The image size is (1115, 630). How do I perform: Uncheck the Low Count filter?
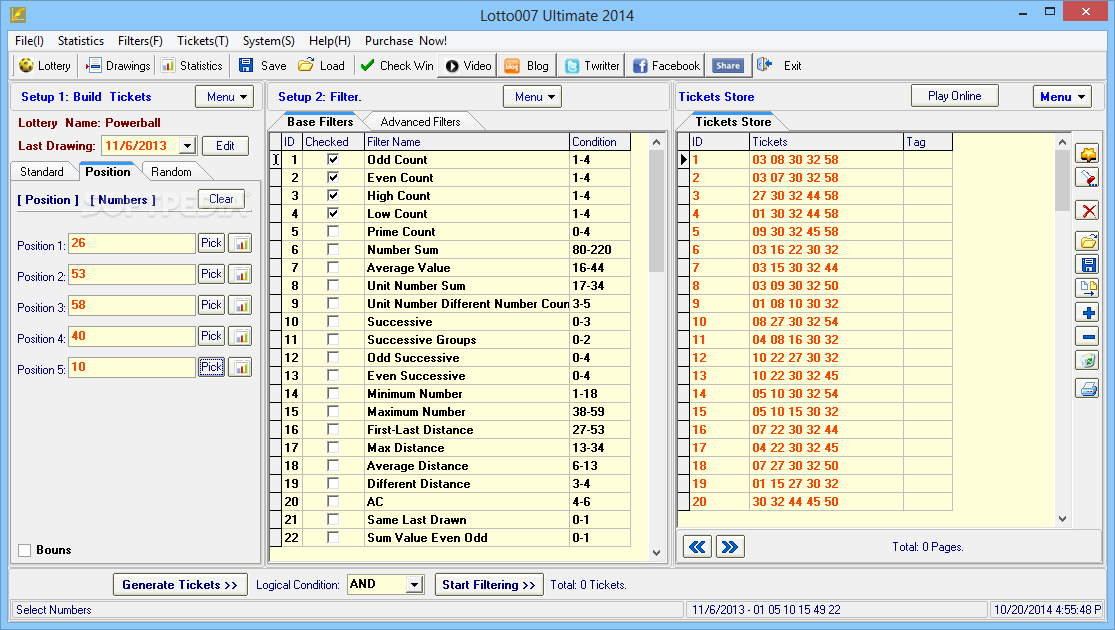coord(333,213)
